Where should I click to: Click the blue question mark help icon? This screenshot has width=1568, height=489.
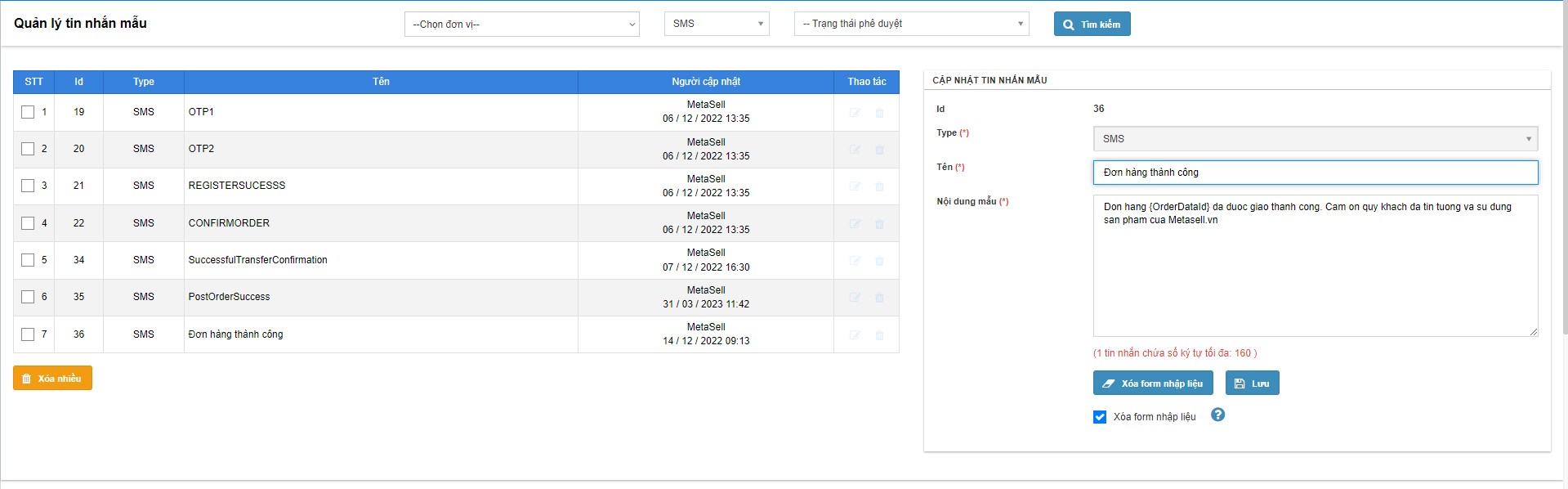(1217, 415)
